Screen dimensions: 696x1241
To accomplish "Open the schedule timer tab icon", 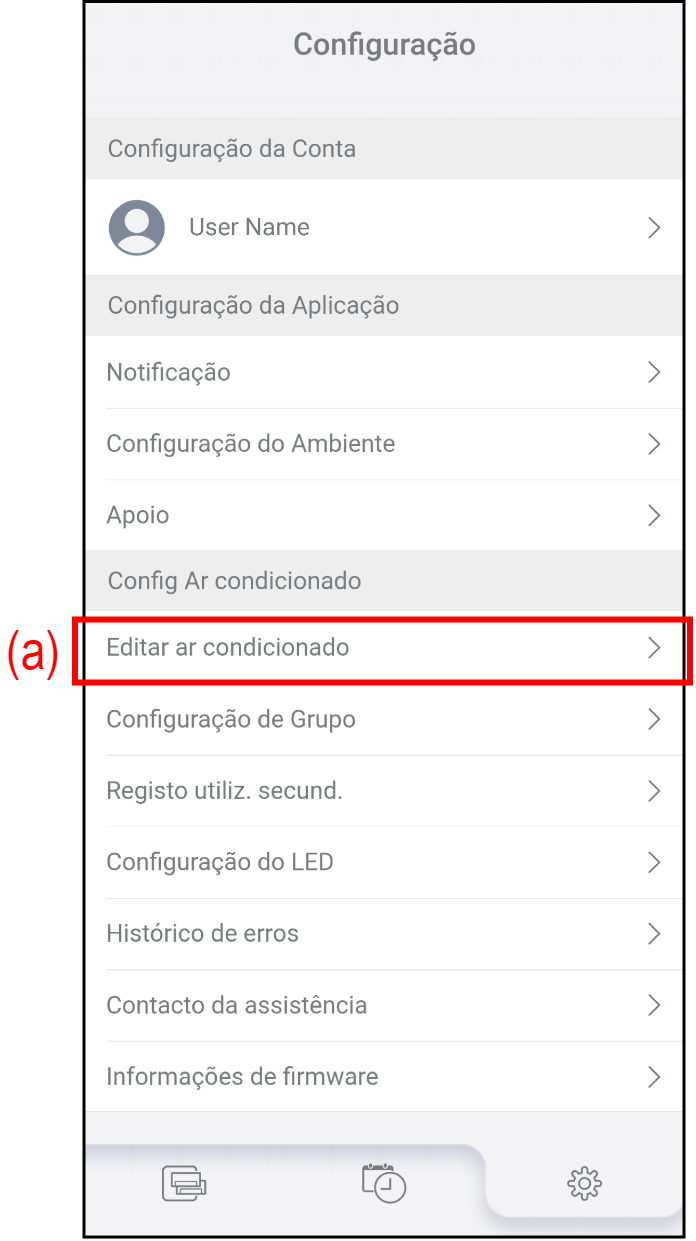I will [384, 1182].
